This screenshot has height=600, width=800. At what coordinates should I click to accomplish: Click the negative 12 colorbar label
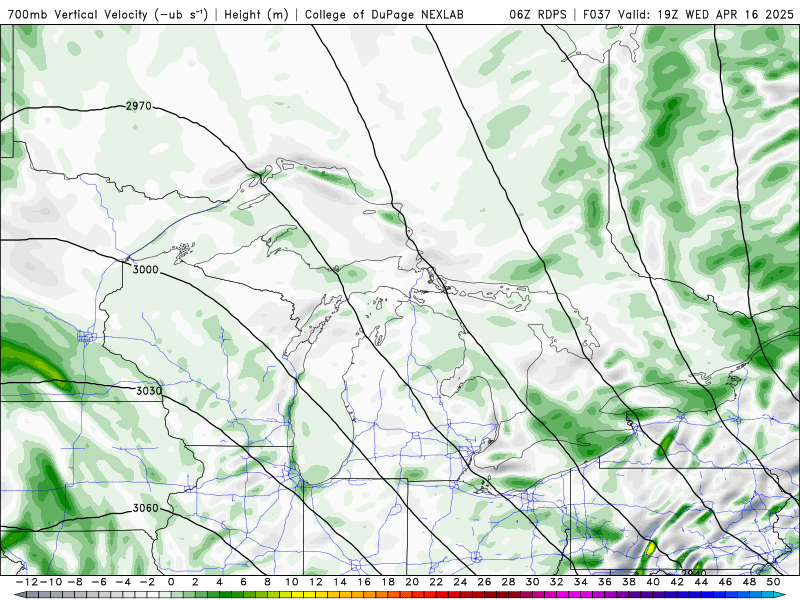(25, 582)
